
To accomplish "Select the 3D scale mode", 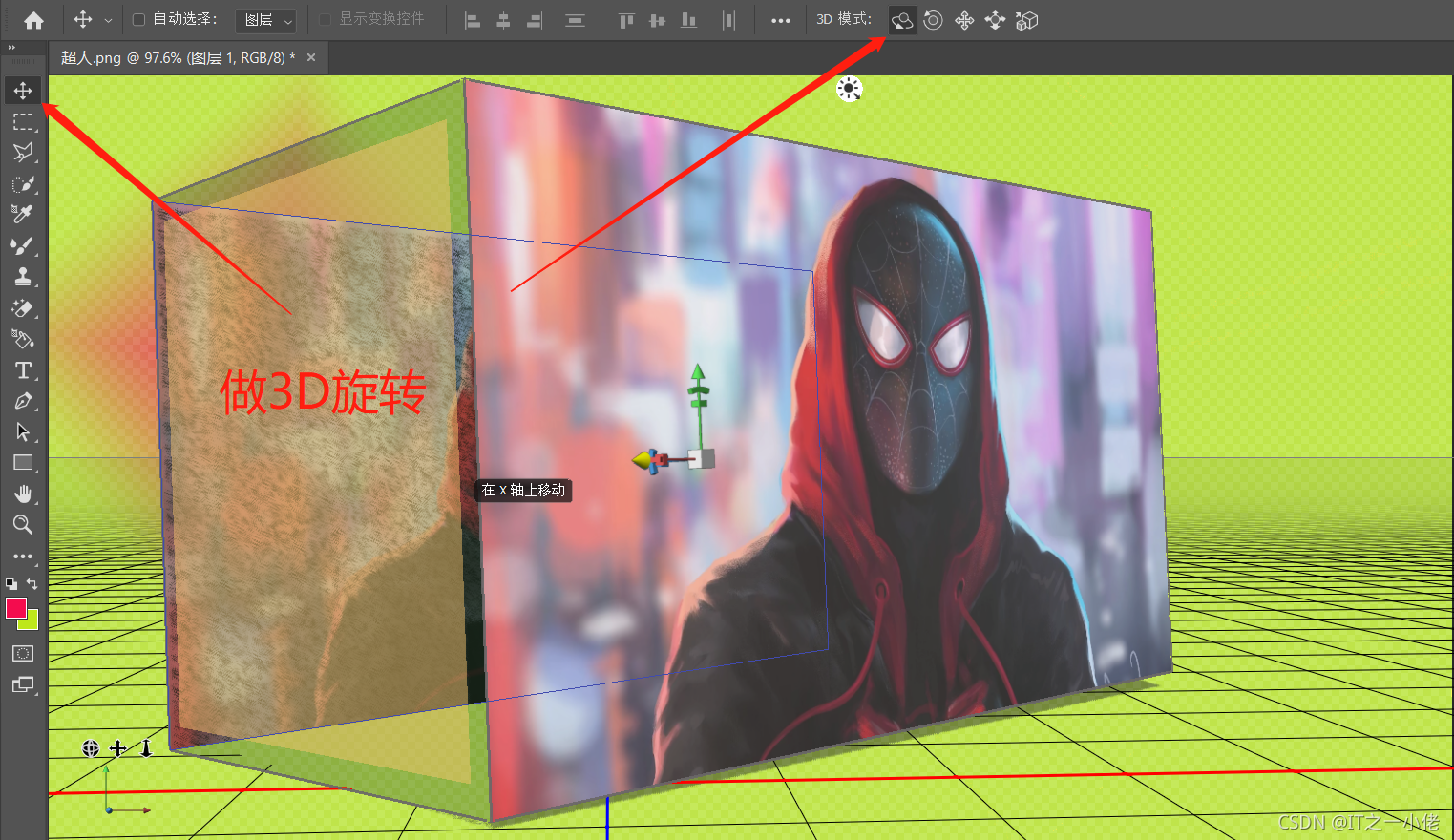I will 1026,20.
